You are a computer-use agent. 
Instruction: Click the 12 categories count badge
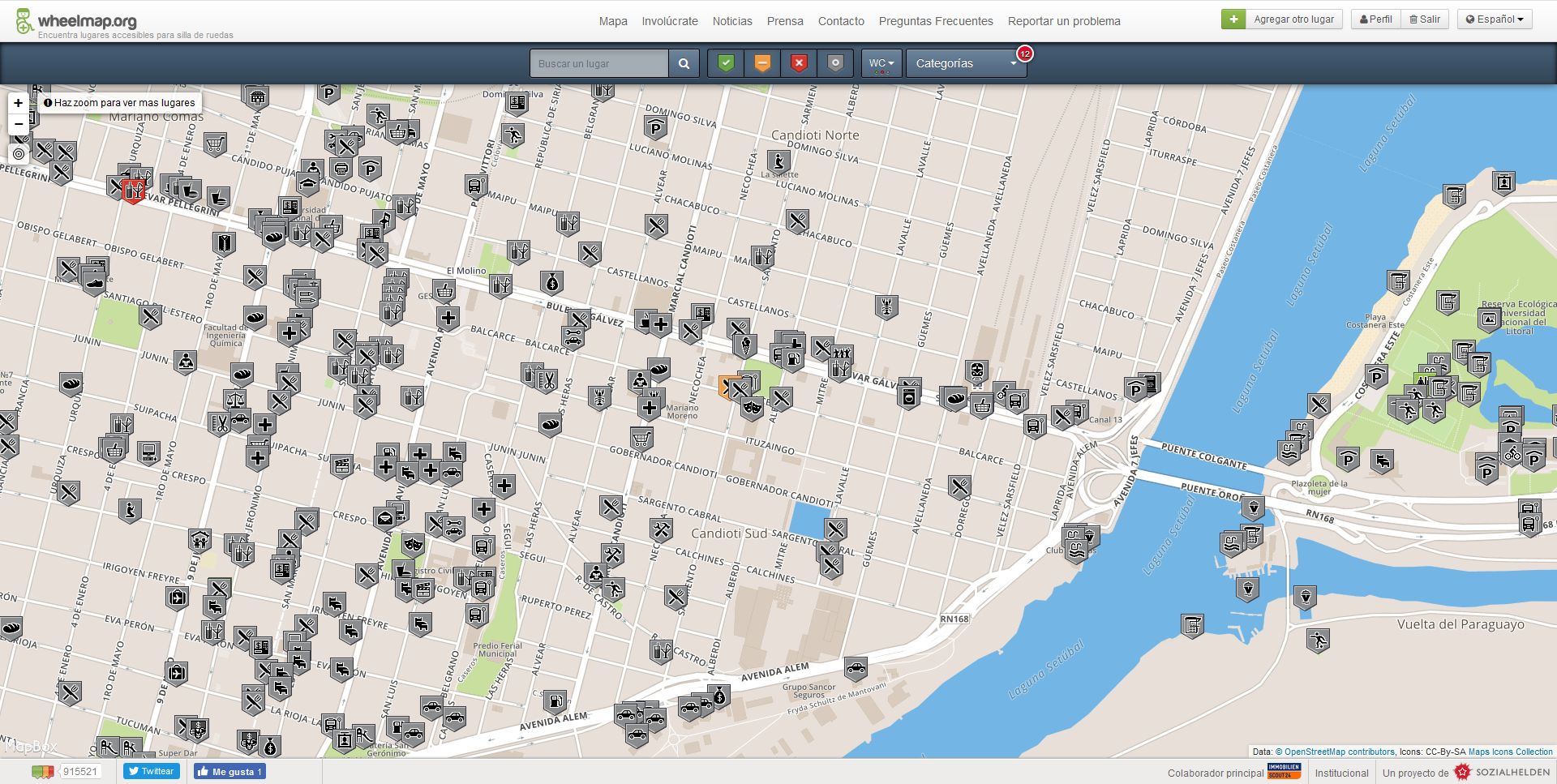(x=1025, y=54)
